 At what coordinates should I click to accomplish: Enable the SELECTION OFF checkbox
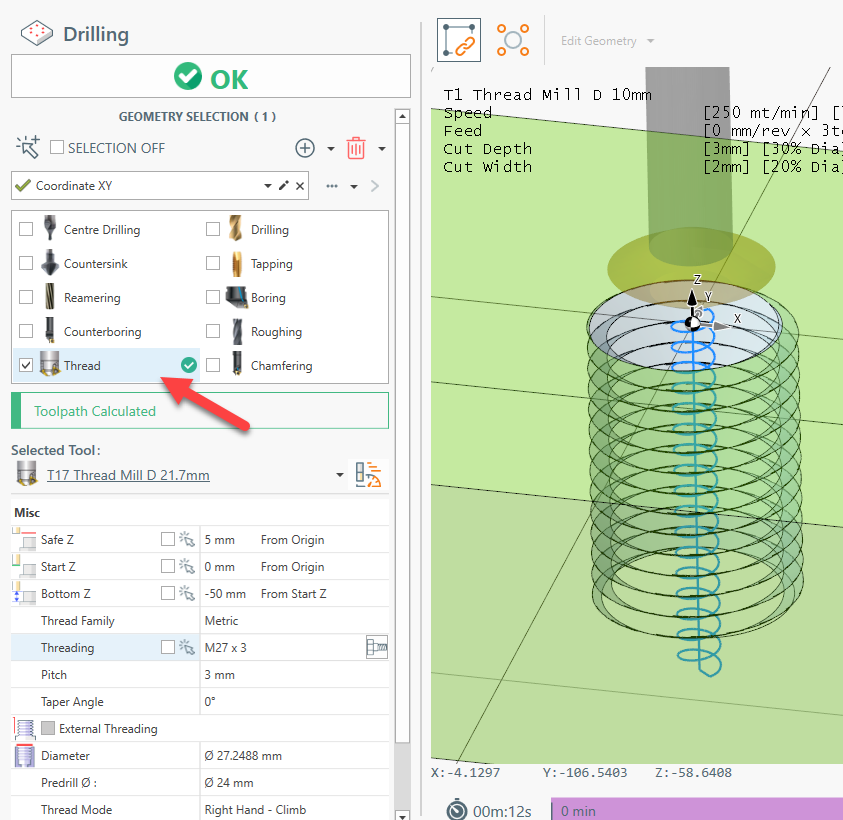[x=57, y=148]
